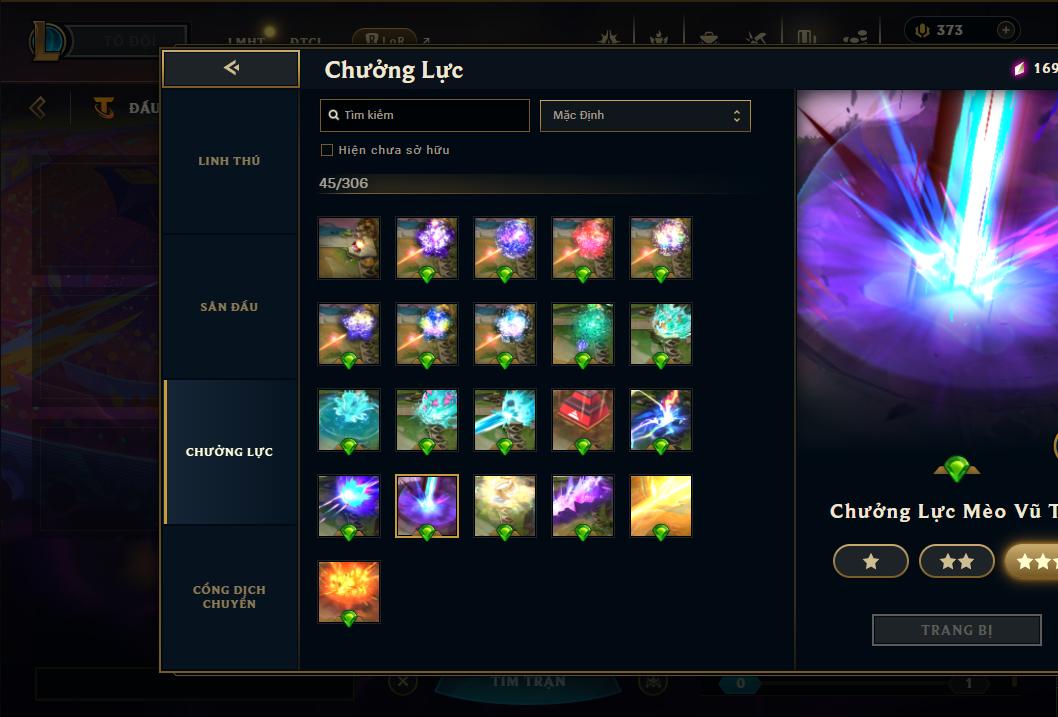Click the two-star level button

point(956,561)
